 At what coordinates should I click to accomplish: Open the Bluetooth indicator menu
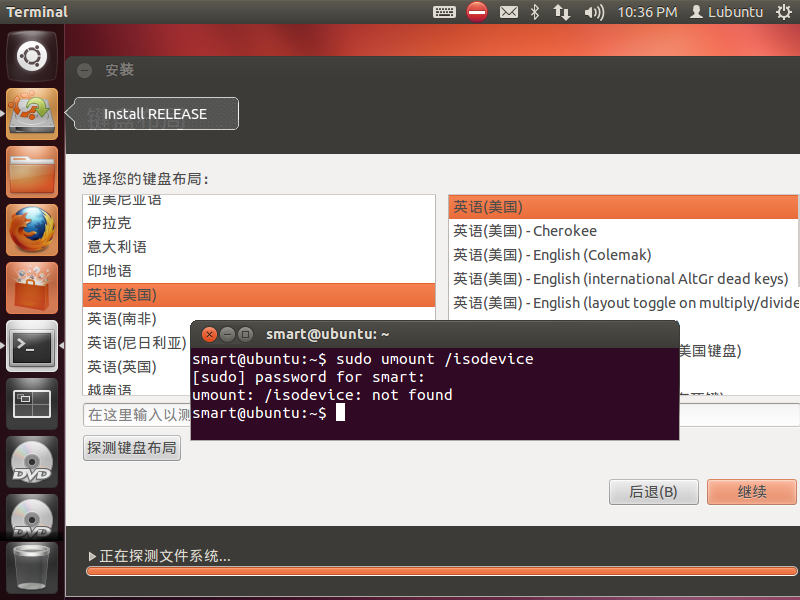point(535,12)
